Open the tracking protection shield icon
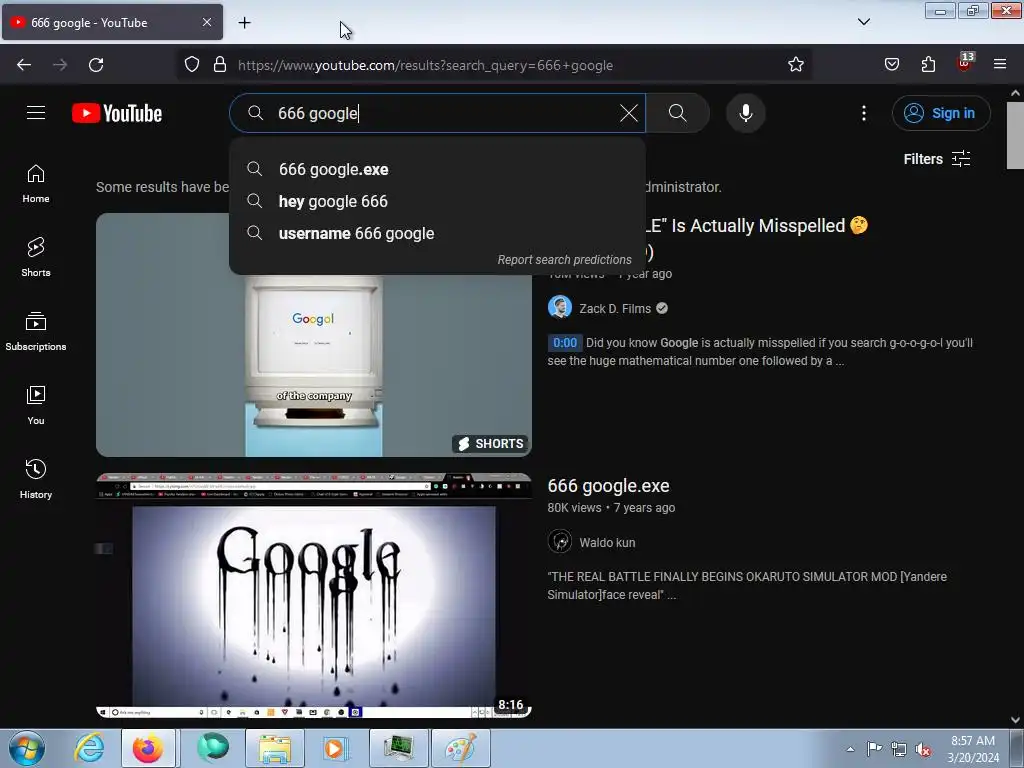 (191, 65)
